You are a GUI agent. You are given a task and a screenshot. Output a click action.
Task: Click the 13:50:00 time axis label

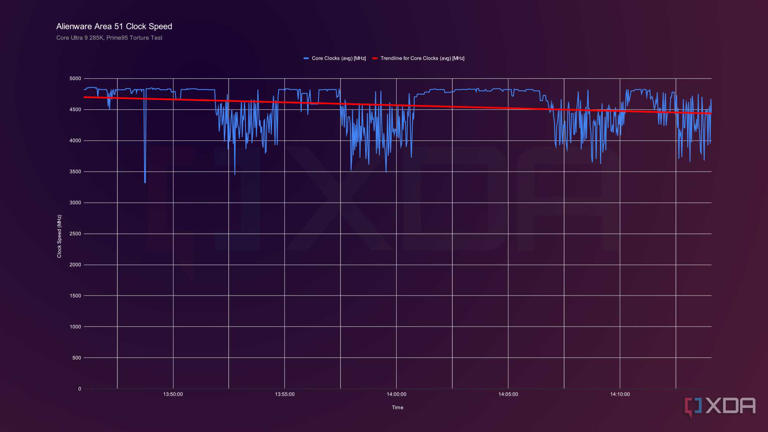coord(173,394)
